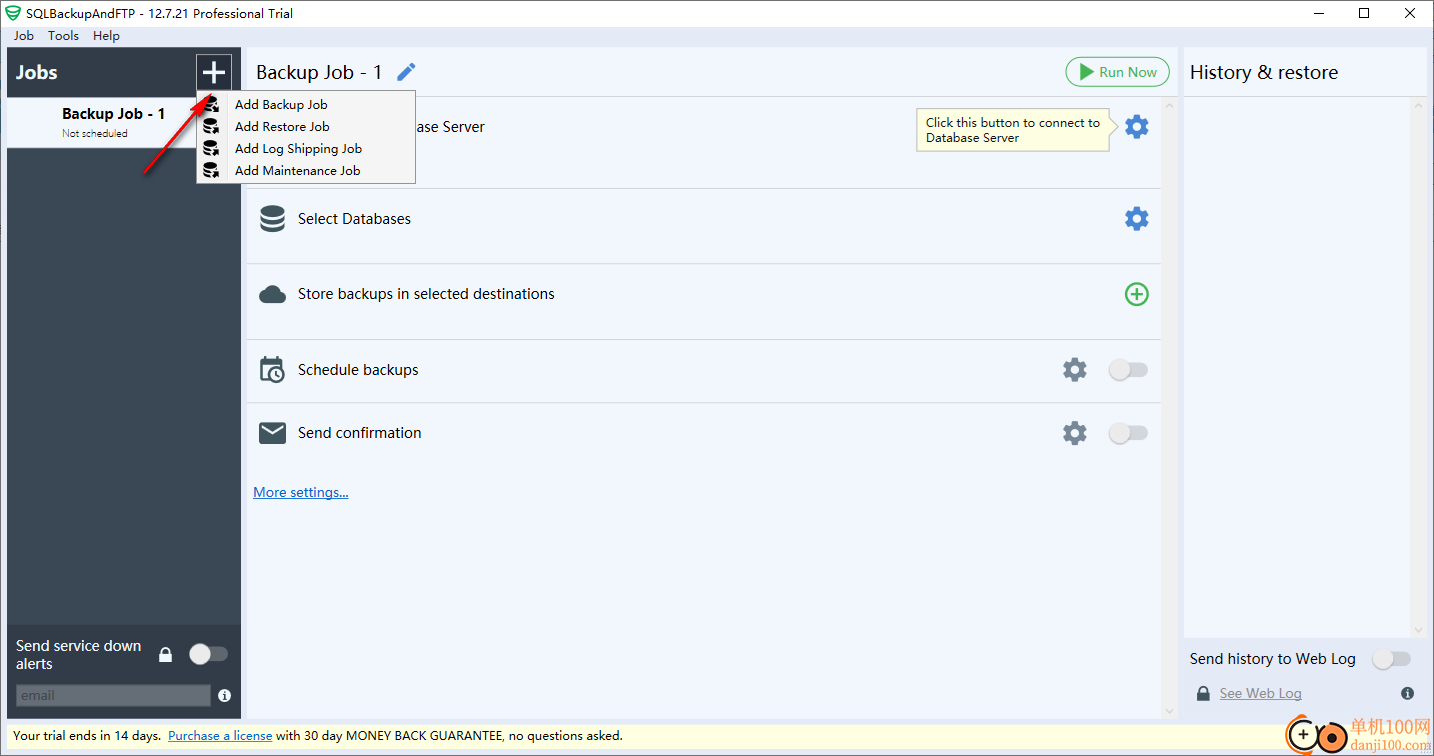
Task: Toggle the Schedule backups switch
Action: pos(1128,370)
